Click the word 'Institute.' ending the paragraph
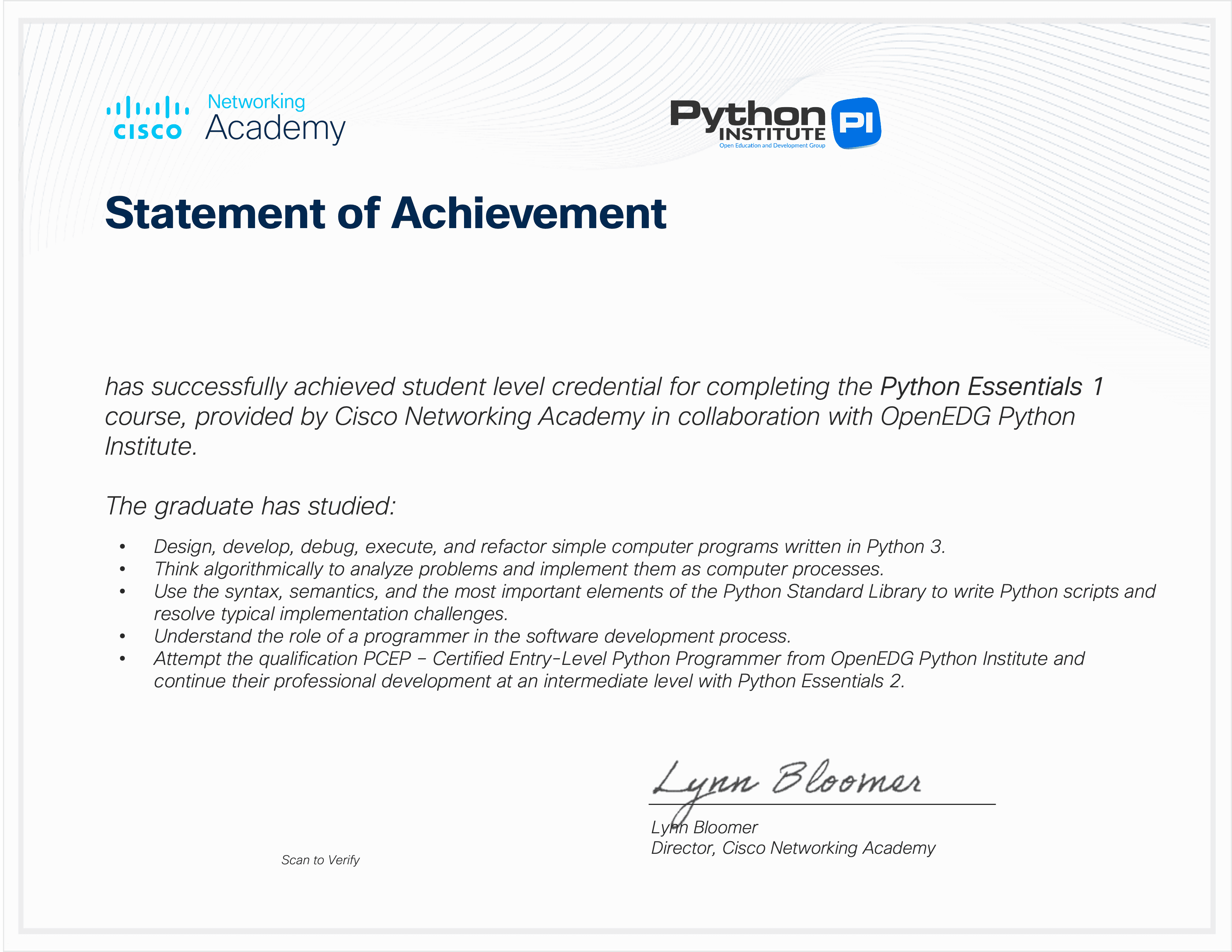Image resolution: width=1232 pixels, height=952 pixels. [x=151, y=446]
